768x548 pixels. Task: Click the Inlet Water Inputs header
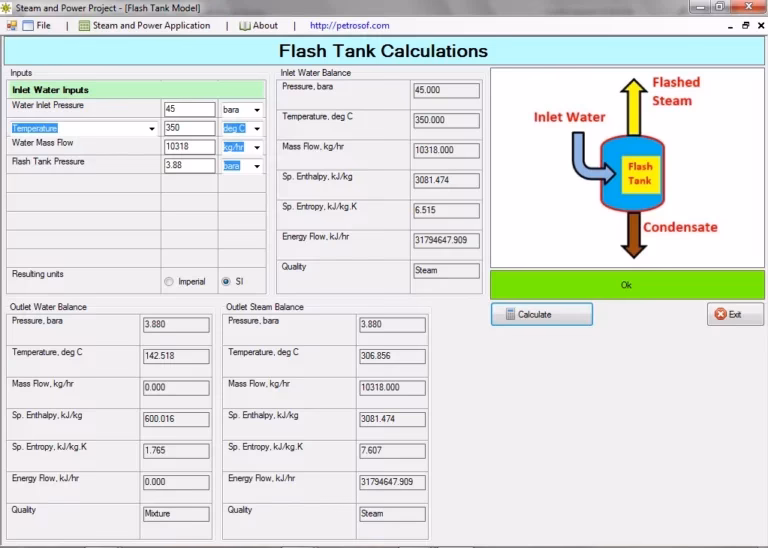pos(136,90)
